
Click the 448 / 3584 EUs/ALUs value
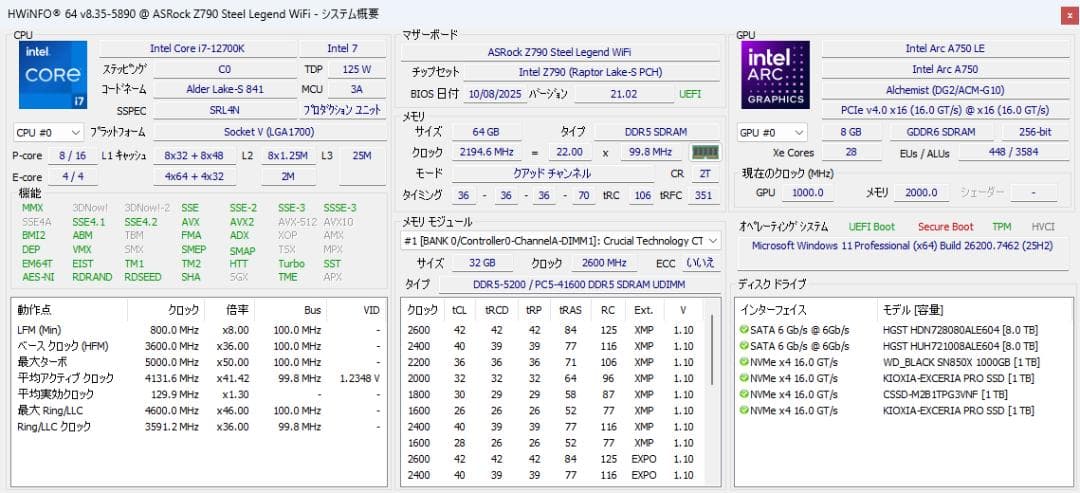1012,152
